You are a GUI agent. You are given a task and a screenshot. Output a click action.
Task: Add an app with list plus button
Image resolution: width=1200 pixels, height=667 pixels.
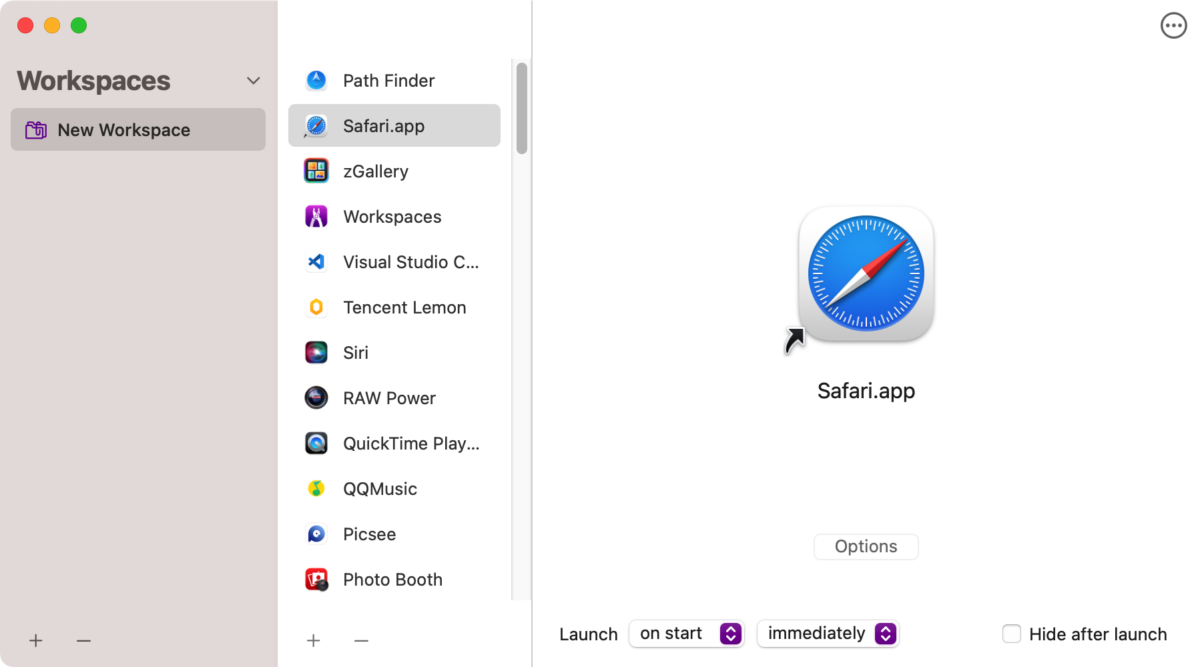tap(313, 640)
